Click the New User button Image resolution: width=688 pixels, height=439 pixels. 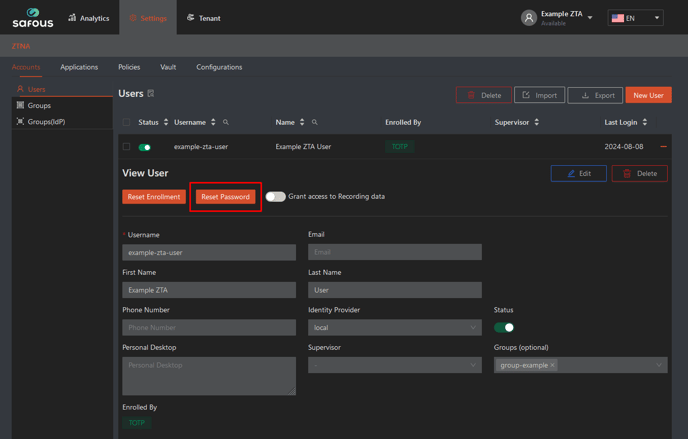pyautogui.click(x=647, y=95)
